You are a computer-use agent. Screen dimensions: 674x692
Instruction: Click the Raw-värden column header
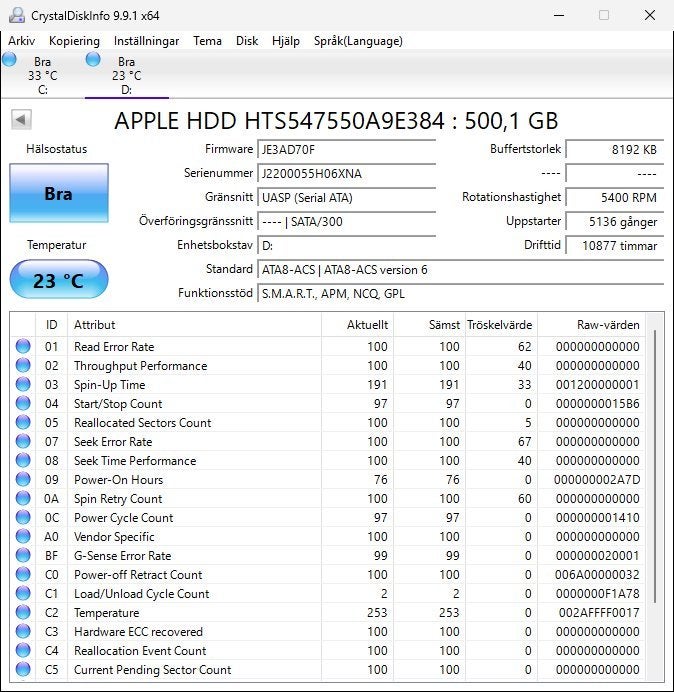coord(591,325)
